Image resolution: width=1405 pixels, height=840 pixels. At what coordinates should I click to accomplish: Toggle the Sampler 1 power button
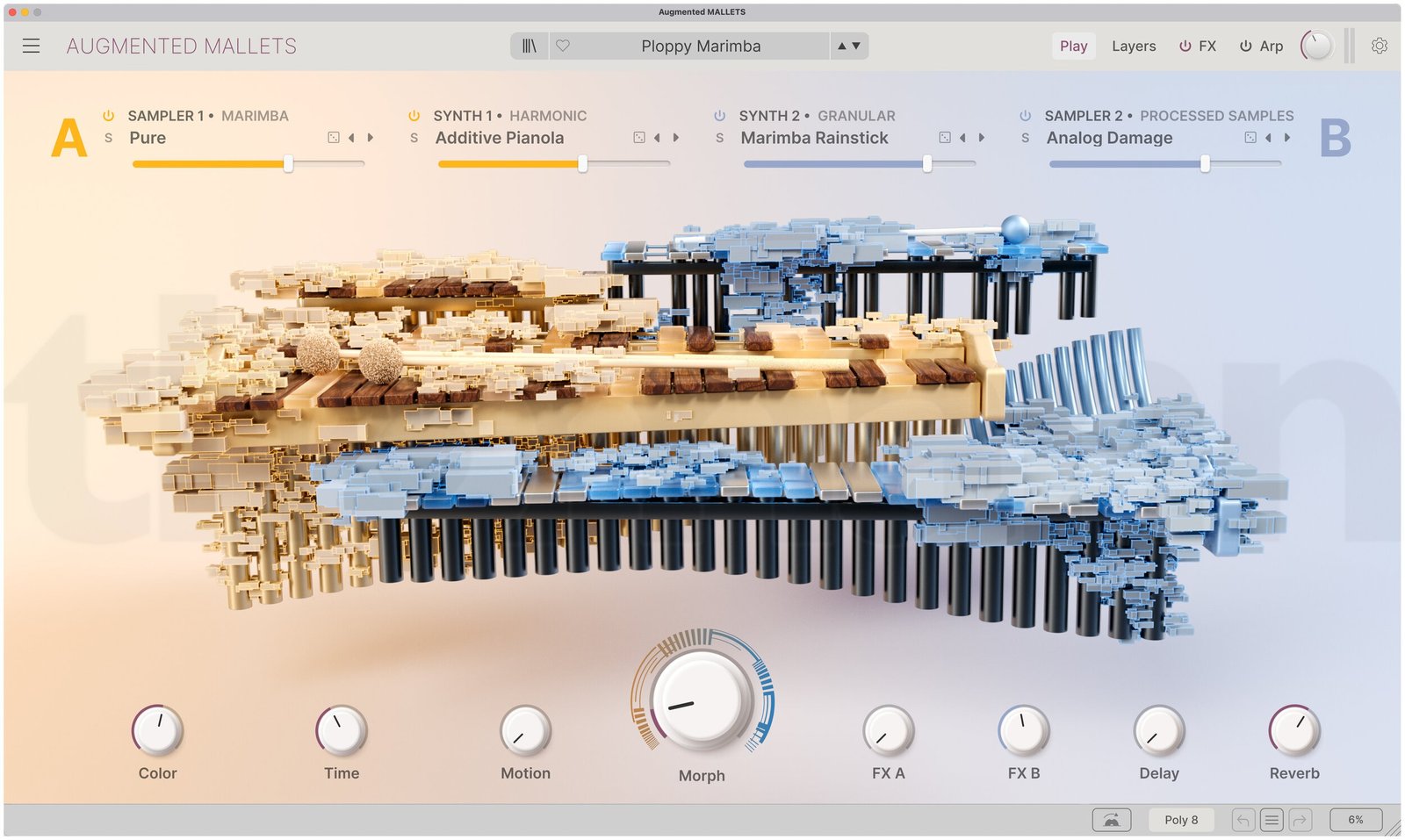109,116
